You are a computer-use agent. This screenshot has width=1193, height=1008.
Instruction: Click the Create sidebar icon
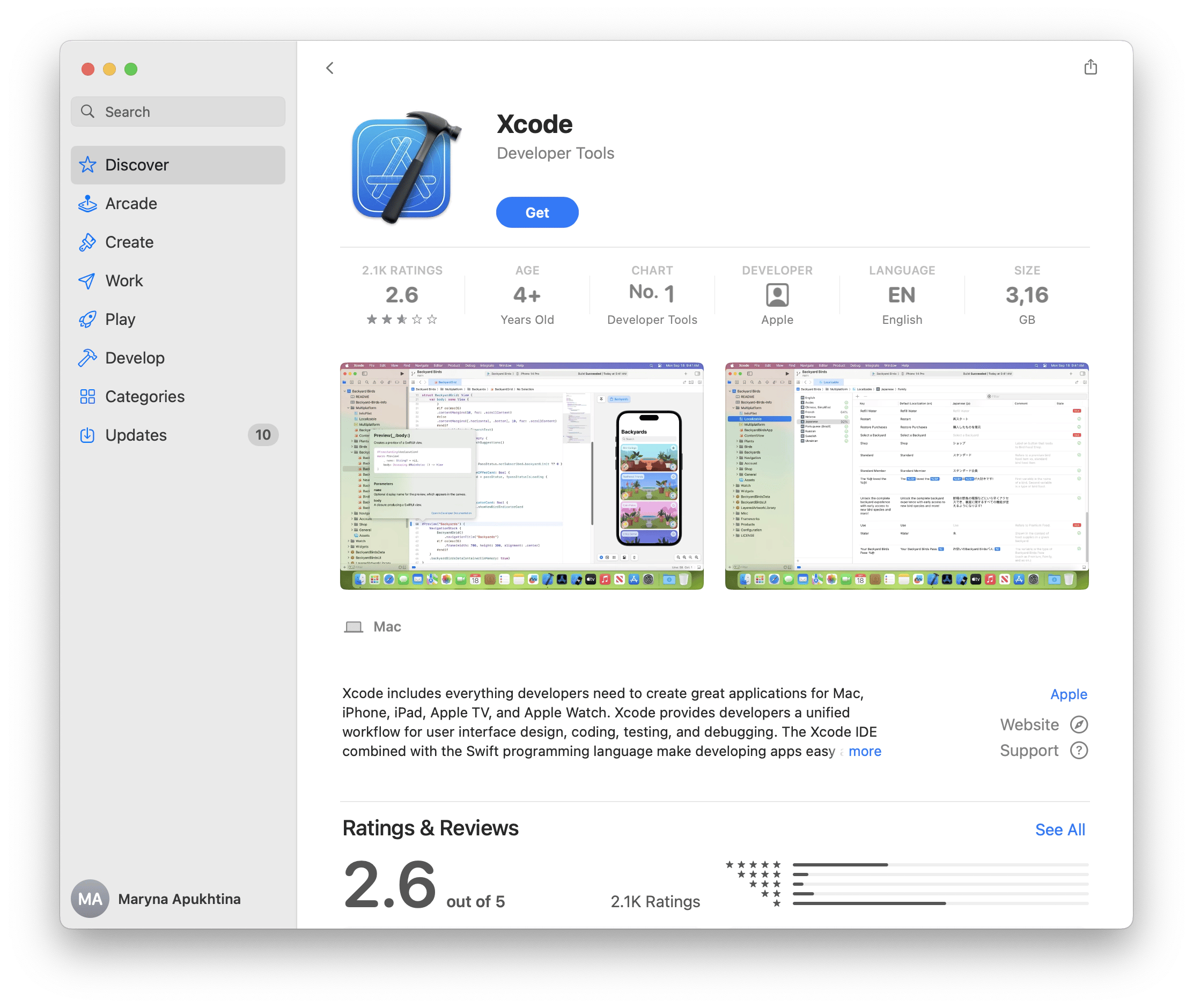(88, 242)
